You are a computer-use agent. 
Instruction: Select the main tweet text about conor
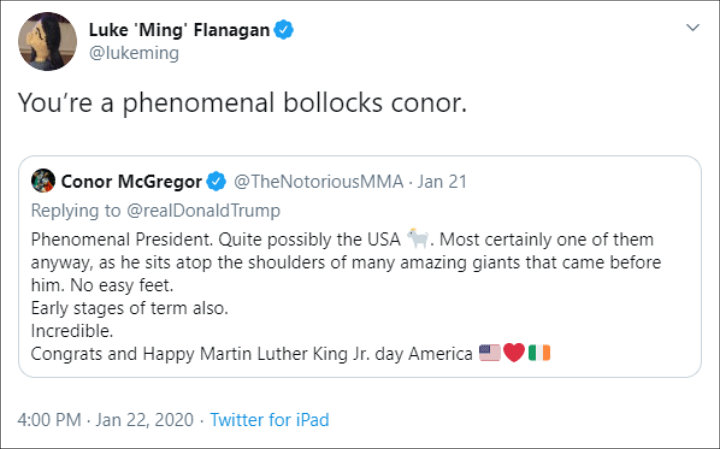(x=242, y=102)
